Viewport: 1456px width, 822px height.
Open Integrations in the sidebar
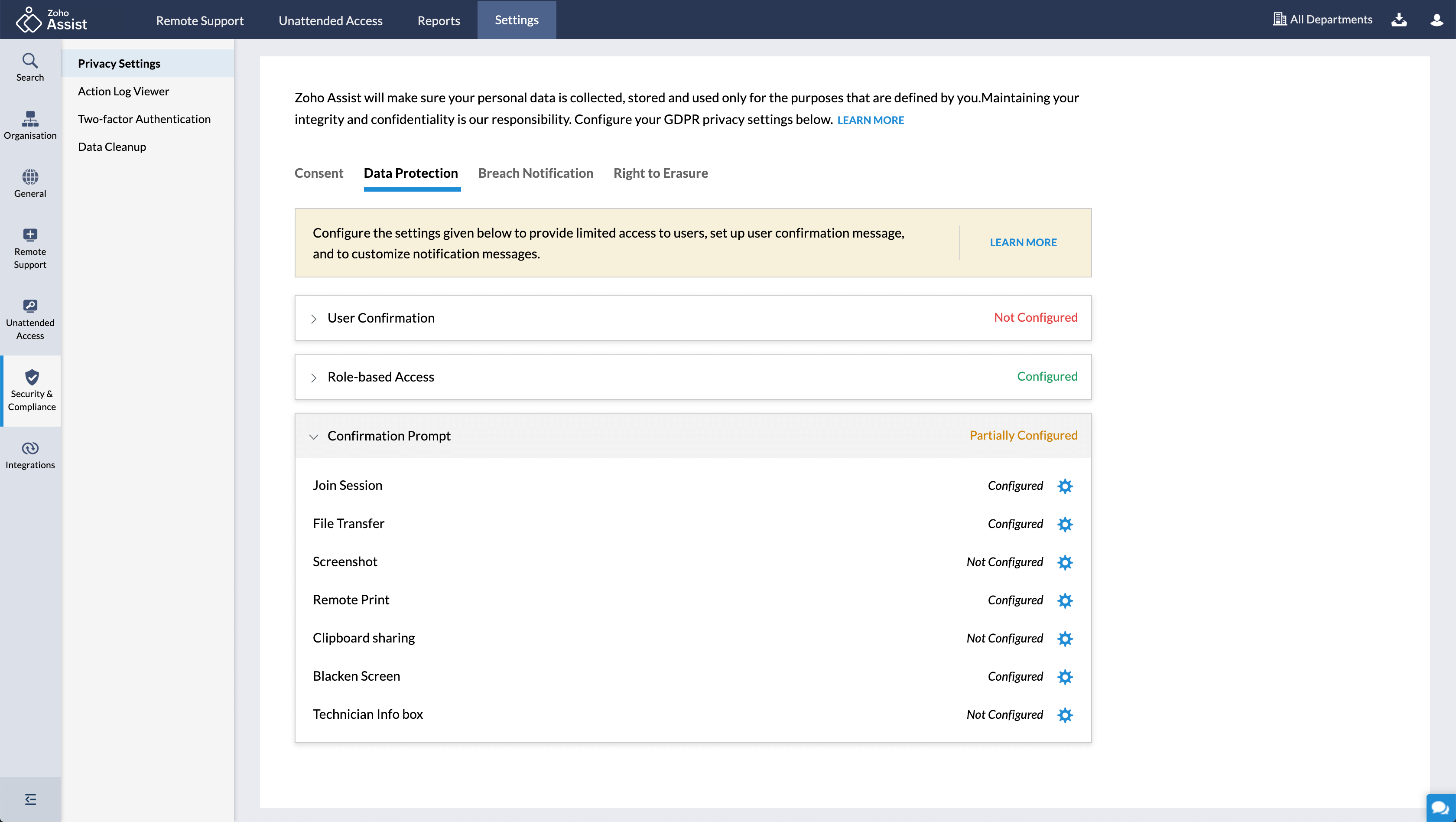30,455
